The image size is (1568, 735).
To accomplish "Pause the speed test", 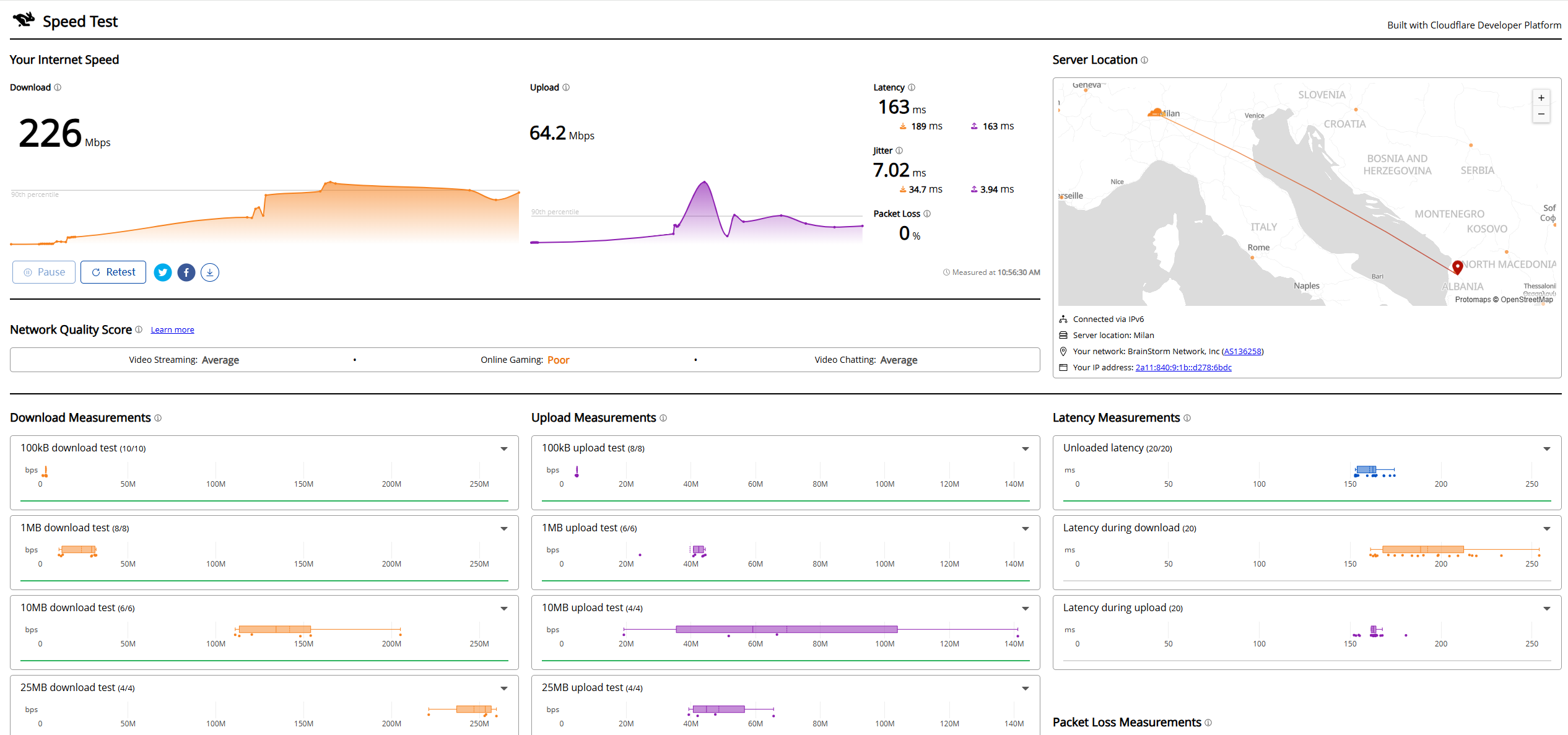I will pos(44,272).
